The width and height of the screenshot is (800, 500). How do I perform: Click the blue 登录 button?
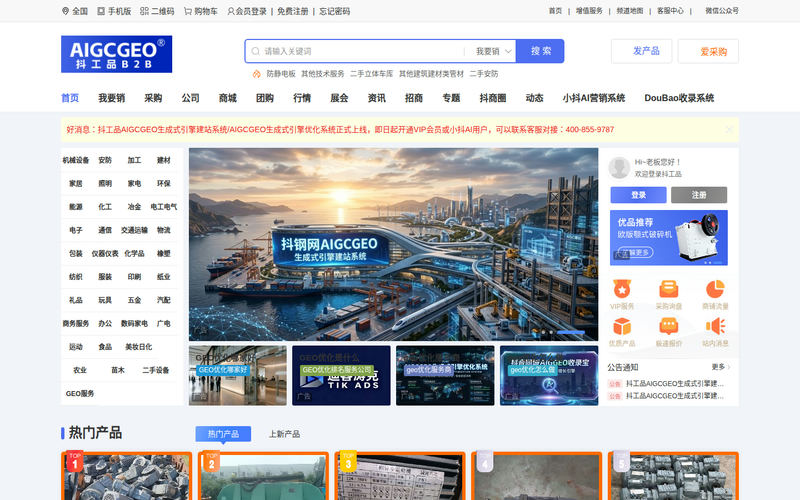pos(638,195)
